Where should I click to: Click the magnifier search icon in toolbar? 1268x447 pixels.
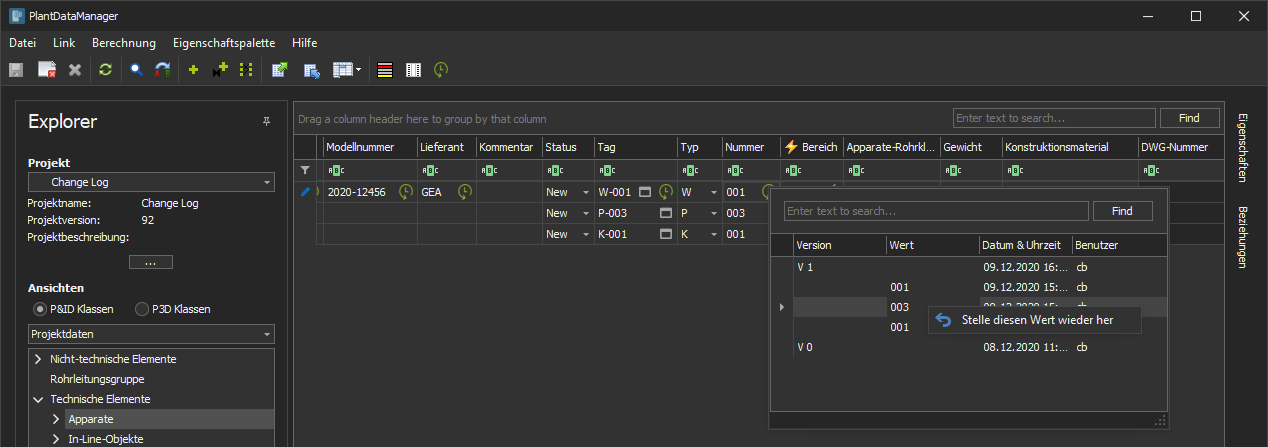(136, 70)
